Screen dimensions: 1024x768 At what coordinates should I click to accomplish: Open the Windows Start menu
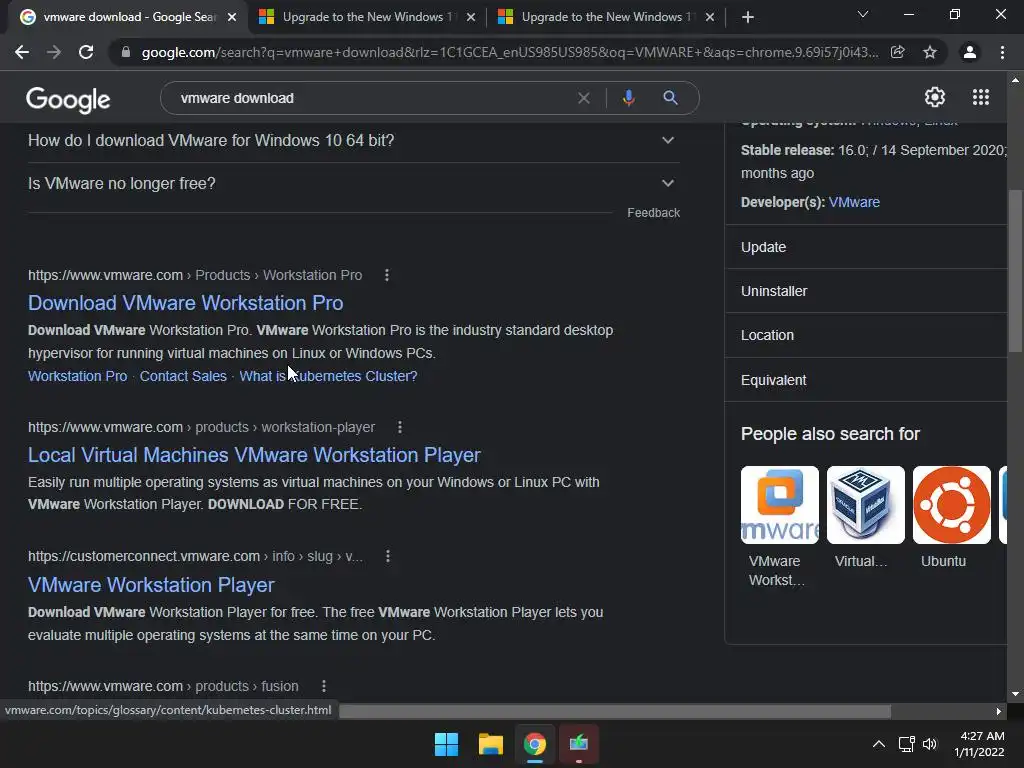pyautogui.click(x=447, y=744)
